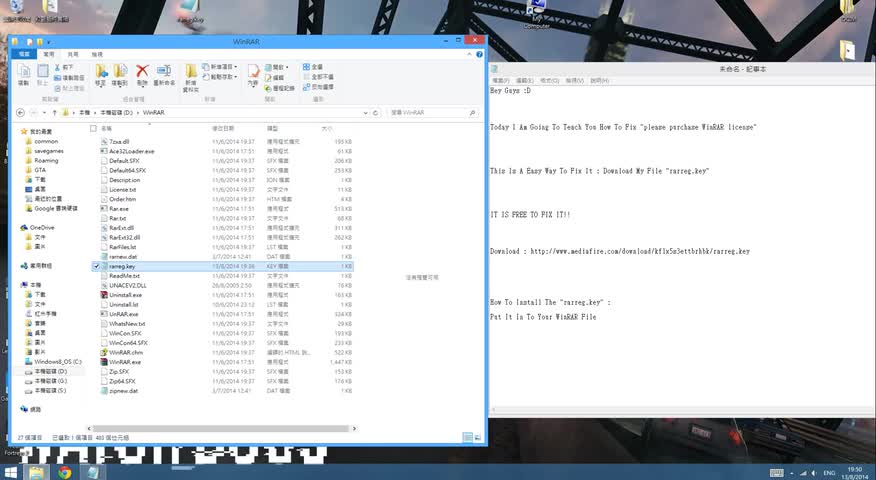Open Notepad Help (H) menu
876x480 pixels.
pos(599,80)
